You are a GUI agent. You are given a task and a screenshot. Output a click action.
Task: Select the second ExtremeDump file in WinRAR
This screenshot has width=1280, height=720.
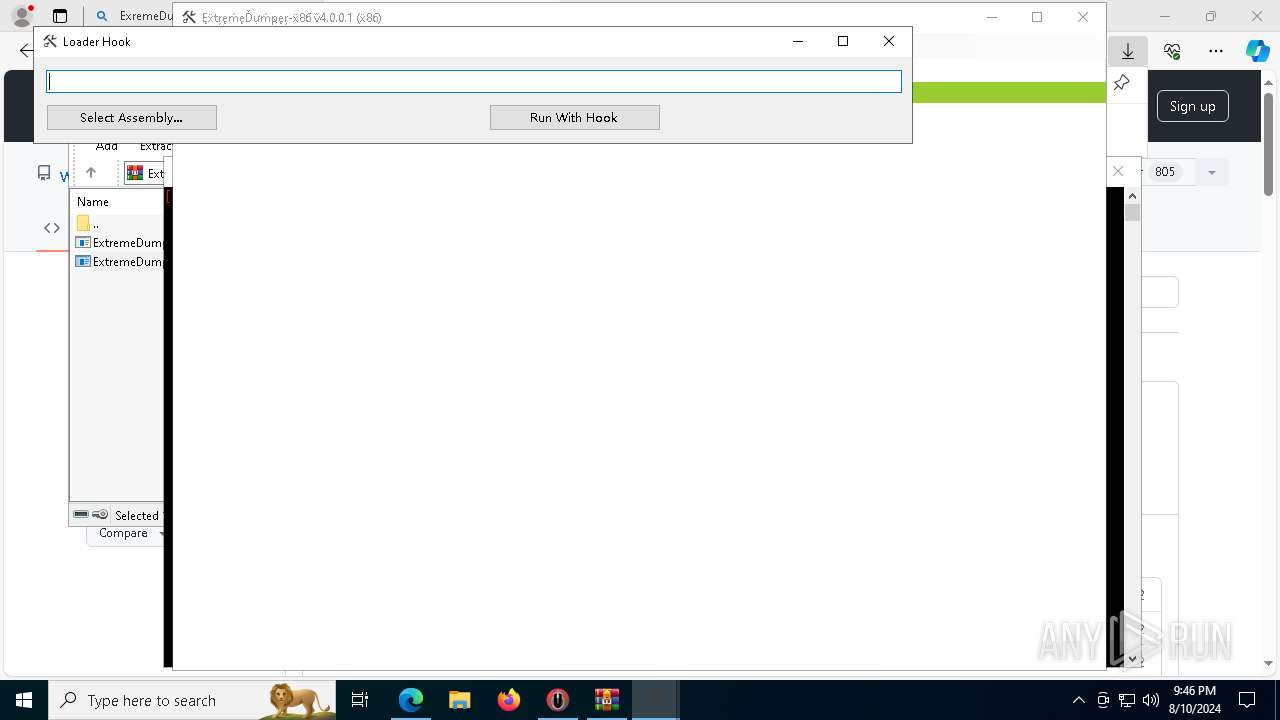coord(119,262)
